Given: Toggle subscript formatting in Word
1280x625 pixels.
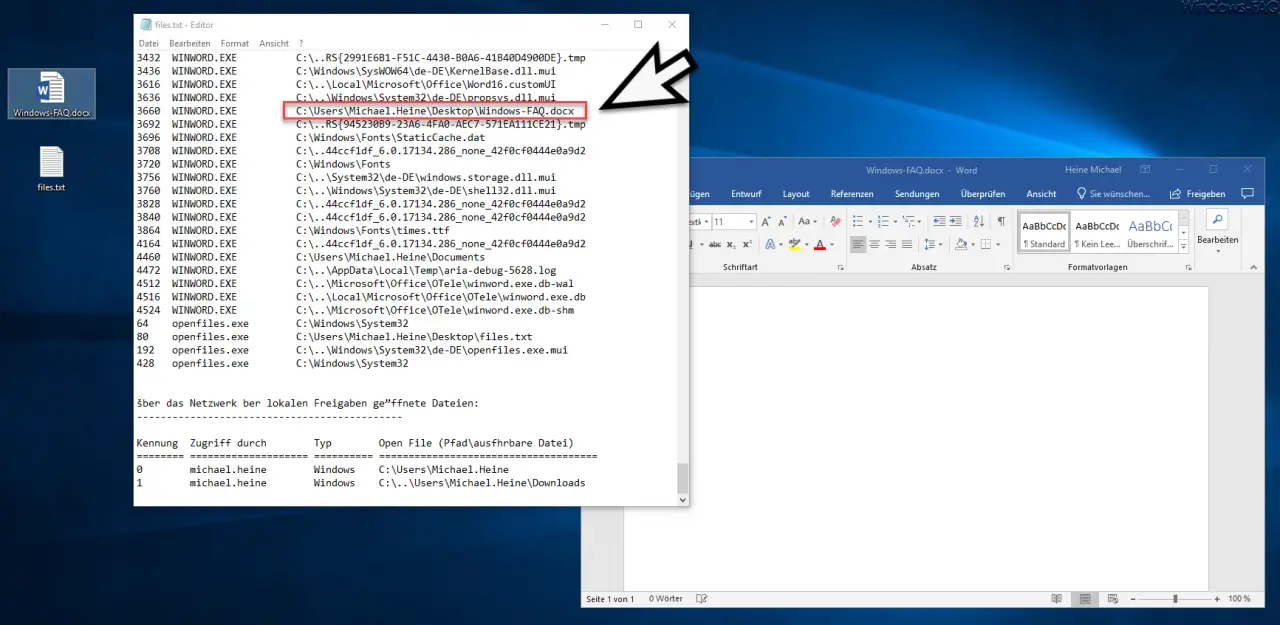Looking at the screenshot, I should pos(731,244).
